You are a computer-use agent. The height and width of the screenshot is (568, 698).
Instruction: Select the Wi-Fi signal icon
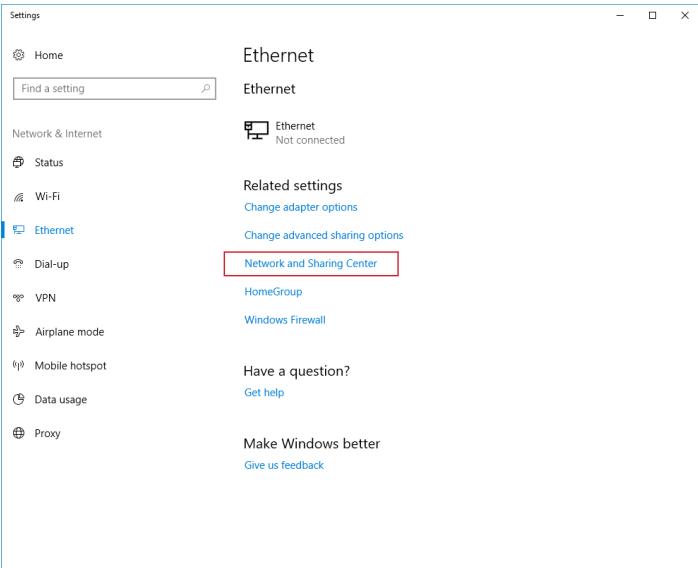19,197
